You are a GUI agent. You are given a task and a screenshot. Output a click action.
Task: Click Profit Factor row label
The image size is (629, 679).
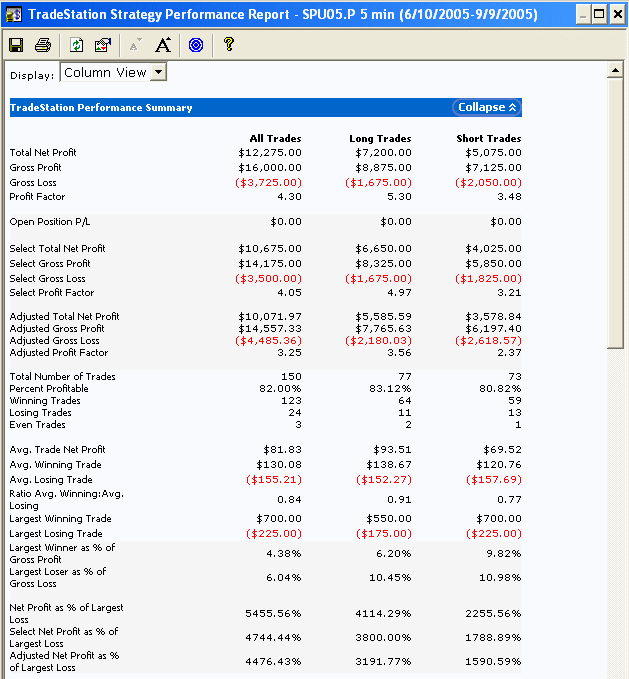pyautogui.click(x=37, y=197)
